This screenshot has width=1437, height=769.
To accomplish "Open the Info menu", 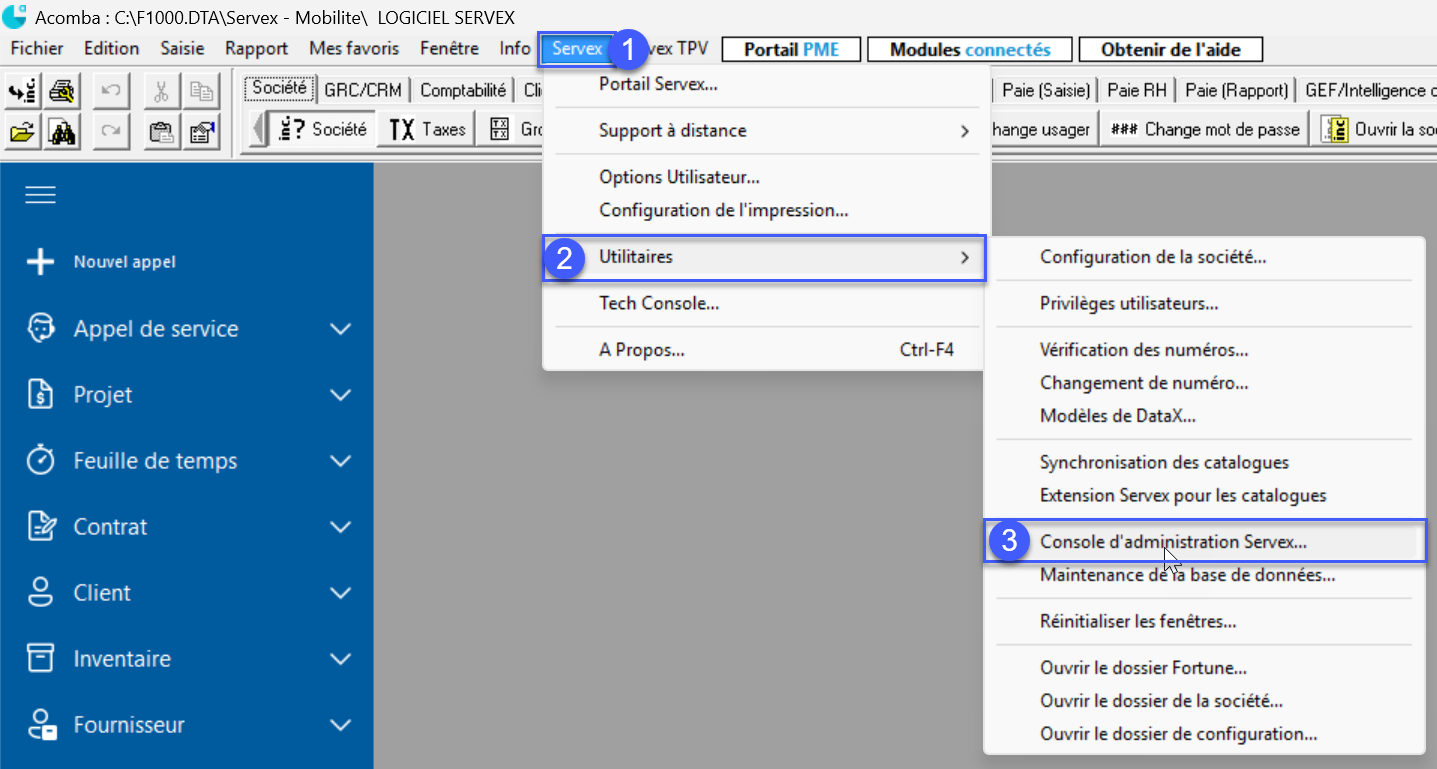I will [x=515, y=48].
